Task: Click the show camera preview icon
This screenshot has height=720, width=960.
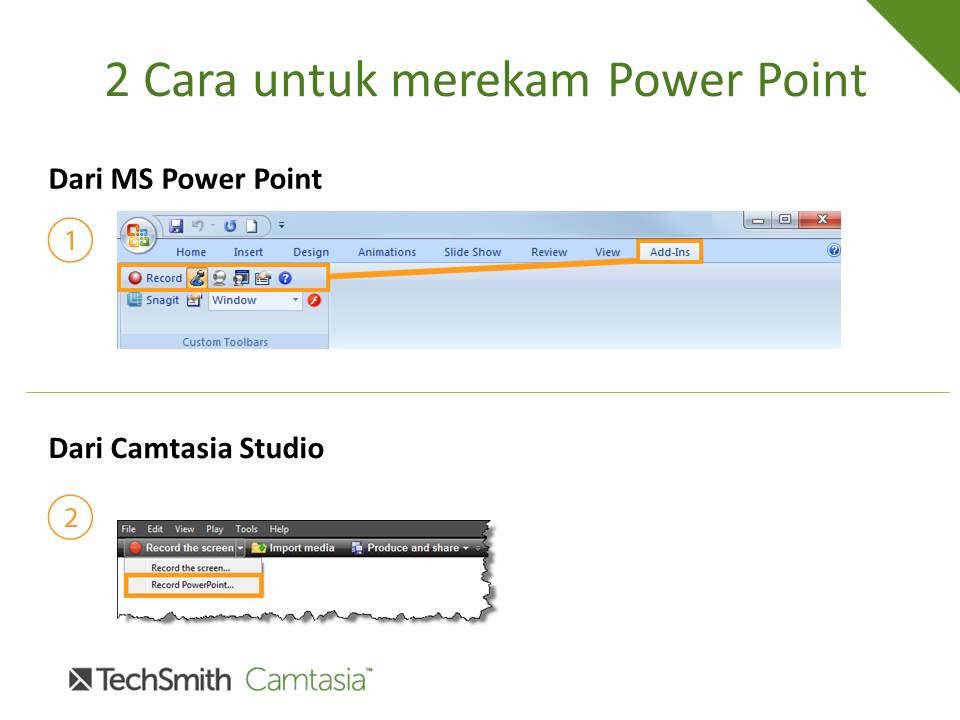Action: point(241,279)
